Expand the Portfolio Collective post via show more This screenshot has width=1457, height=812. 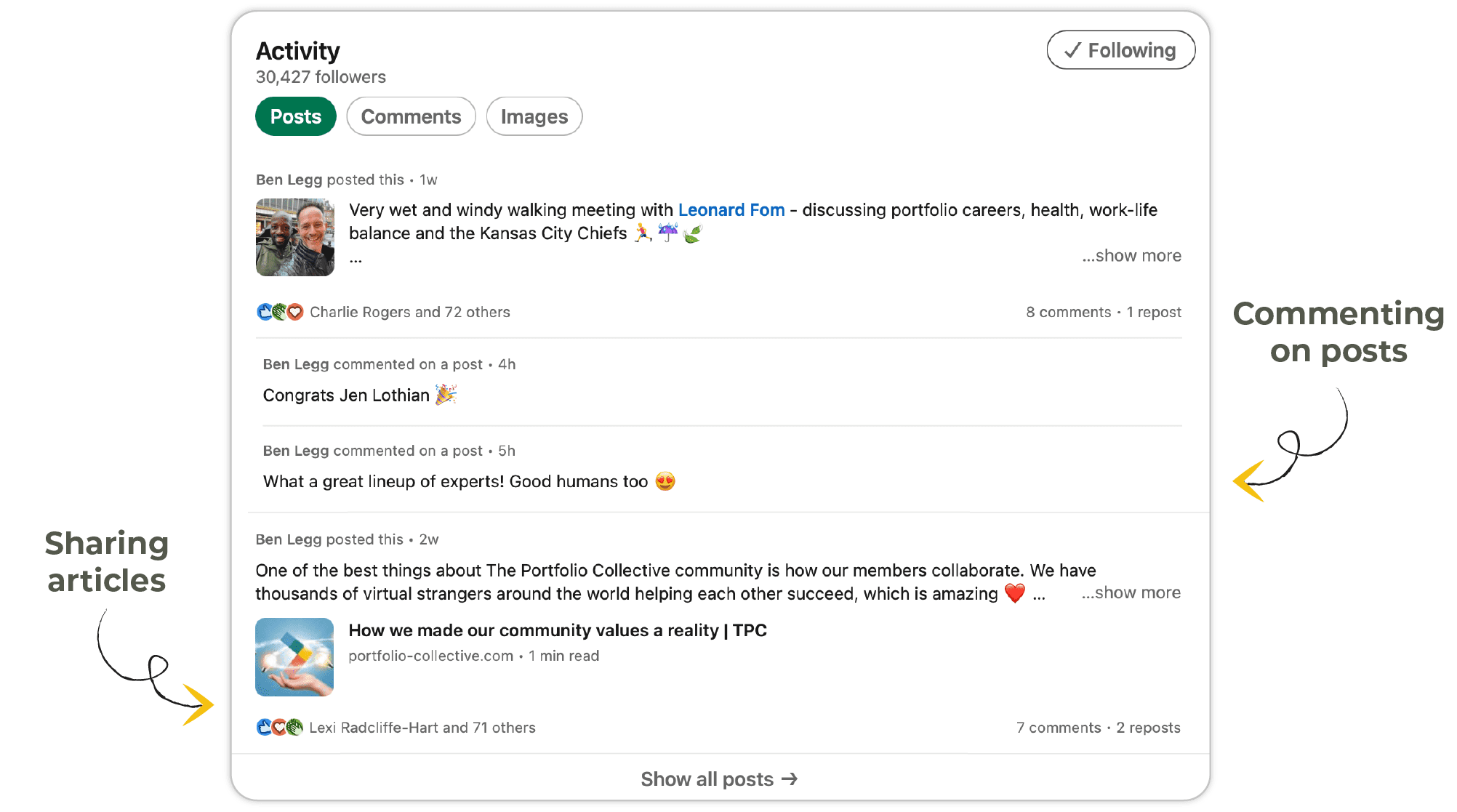point(1131,592)
